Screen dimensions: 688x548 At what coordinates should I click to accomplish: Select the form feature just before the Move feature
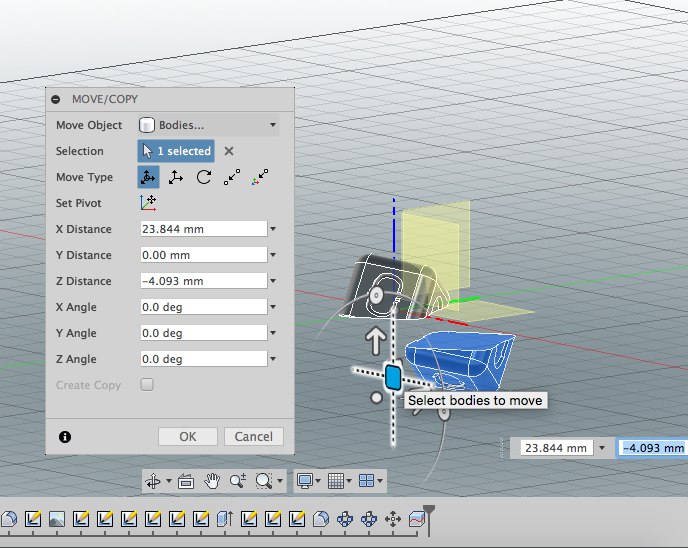tap(369, 519)
